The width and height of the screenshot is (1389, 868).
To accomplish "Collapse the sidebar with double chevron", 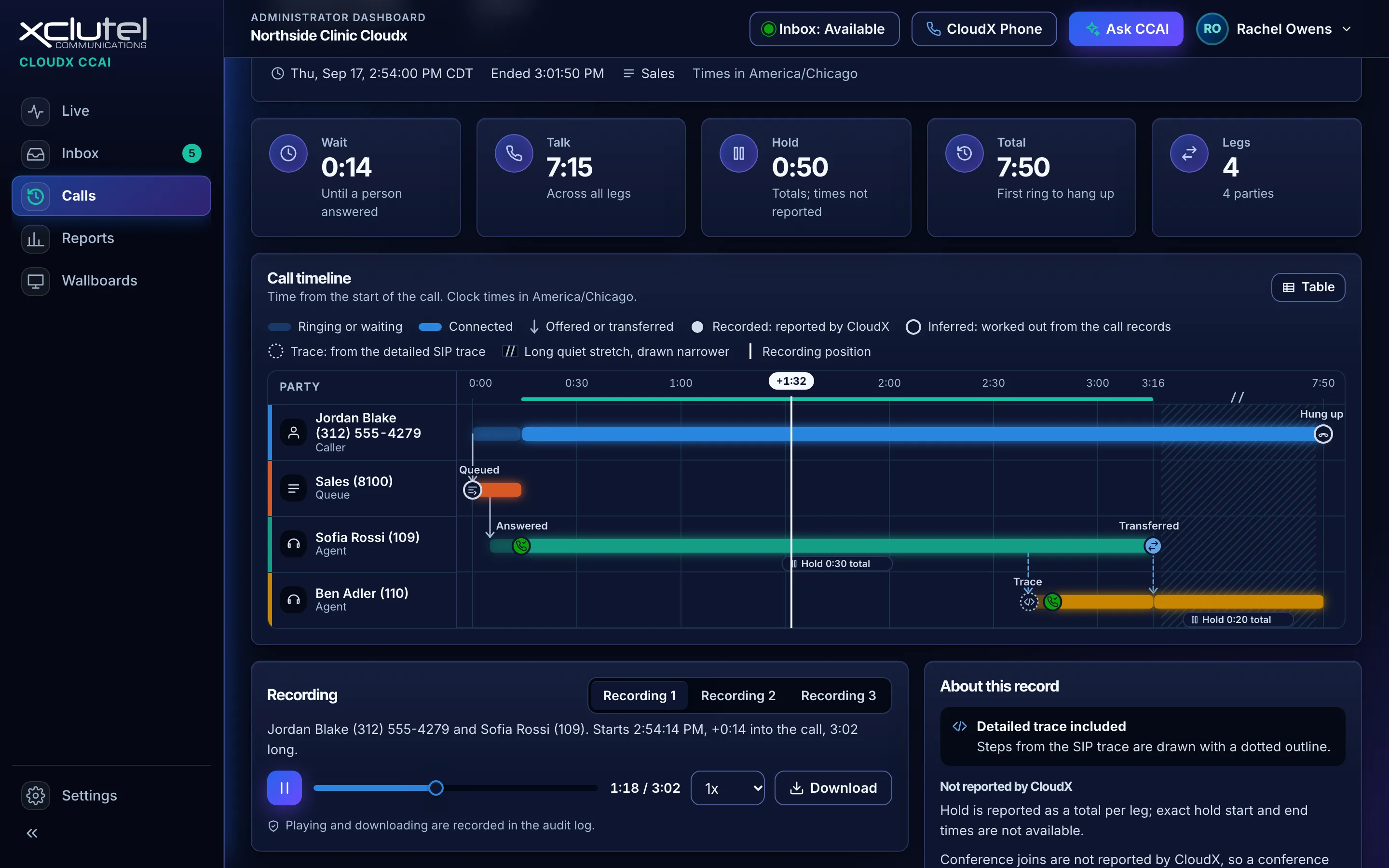I will pos(32,833).
